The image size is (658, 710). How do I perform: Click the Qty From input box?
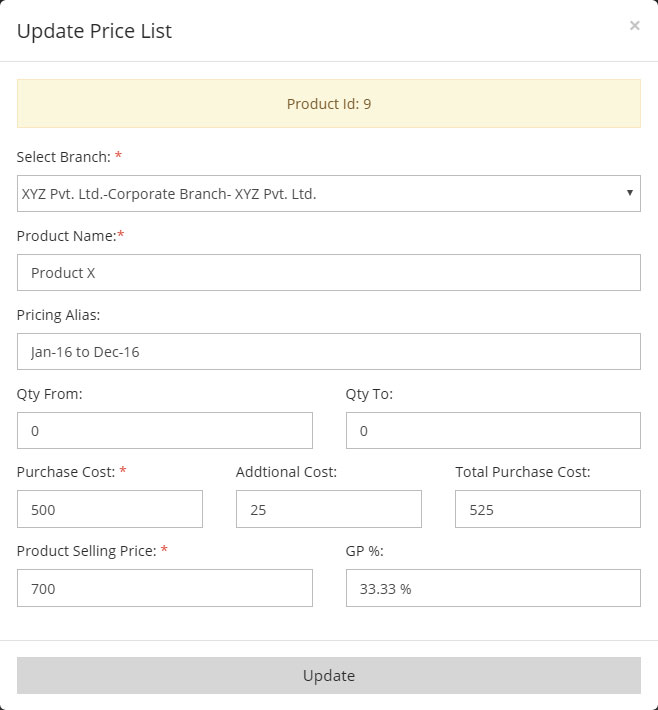tap(165, 430)
